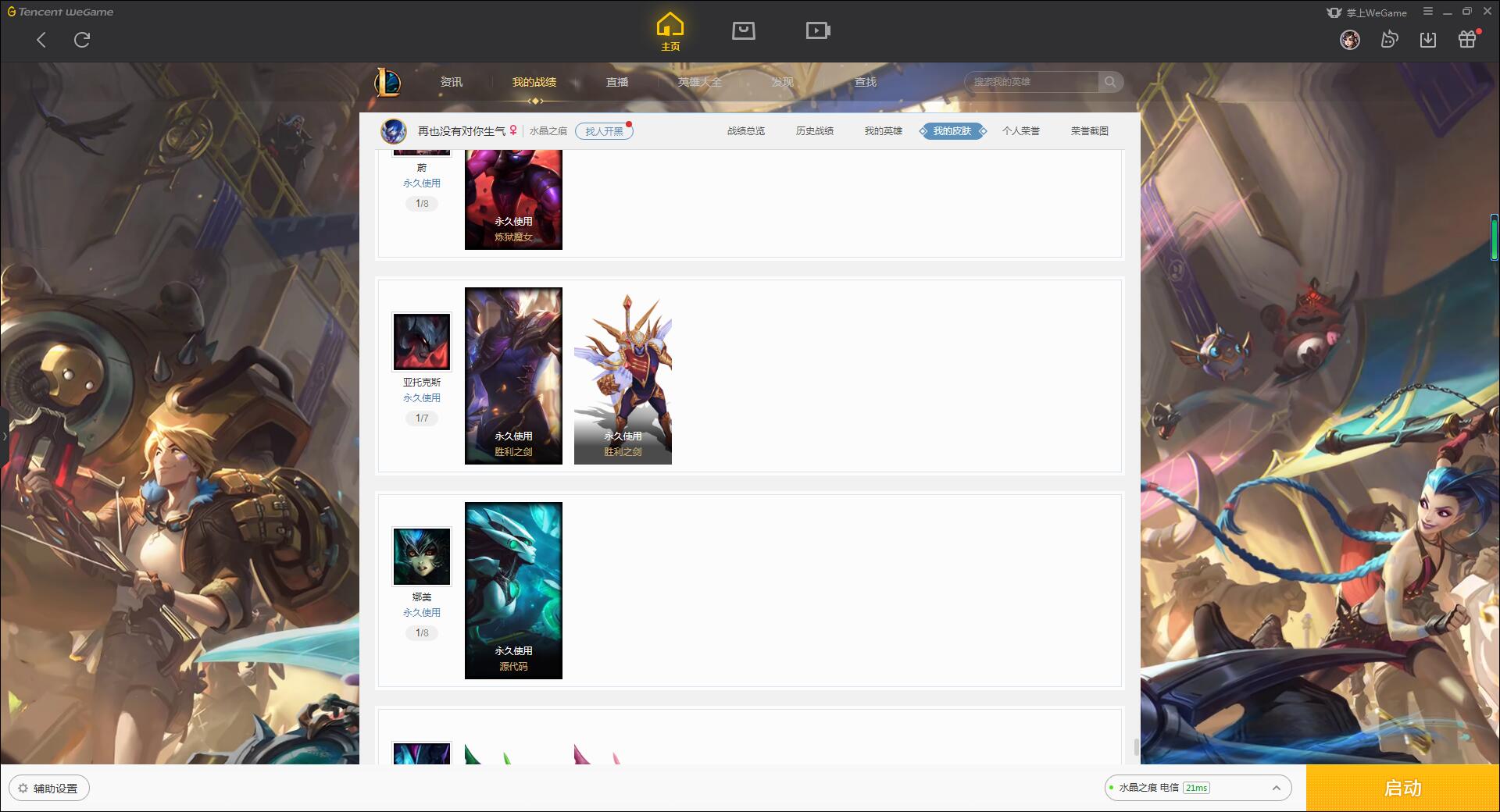Click the magnifier search button
1500x812 pixels.
point(1110,82)
